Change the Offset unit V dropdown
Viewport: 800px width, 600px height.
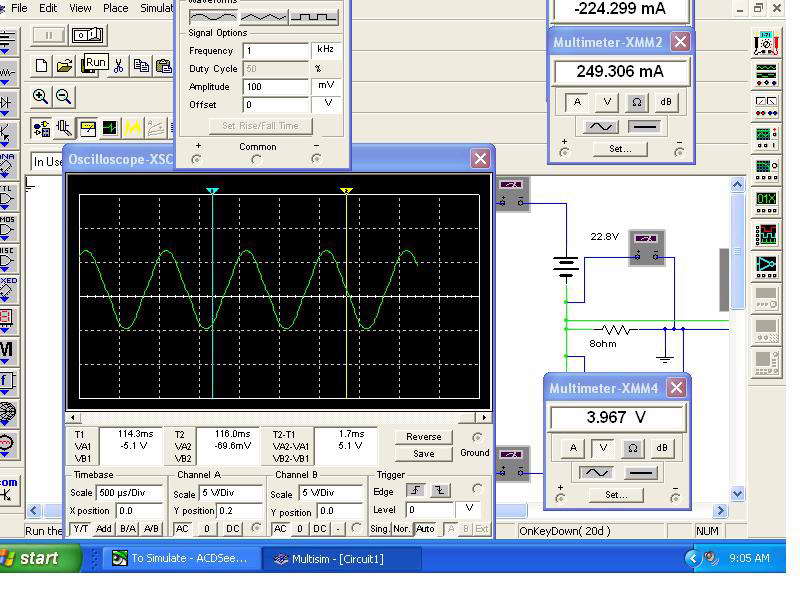(x=326, y=104)
